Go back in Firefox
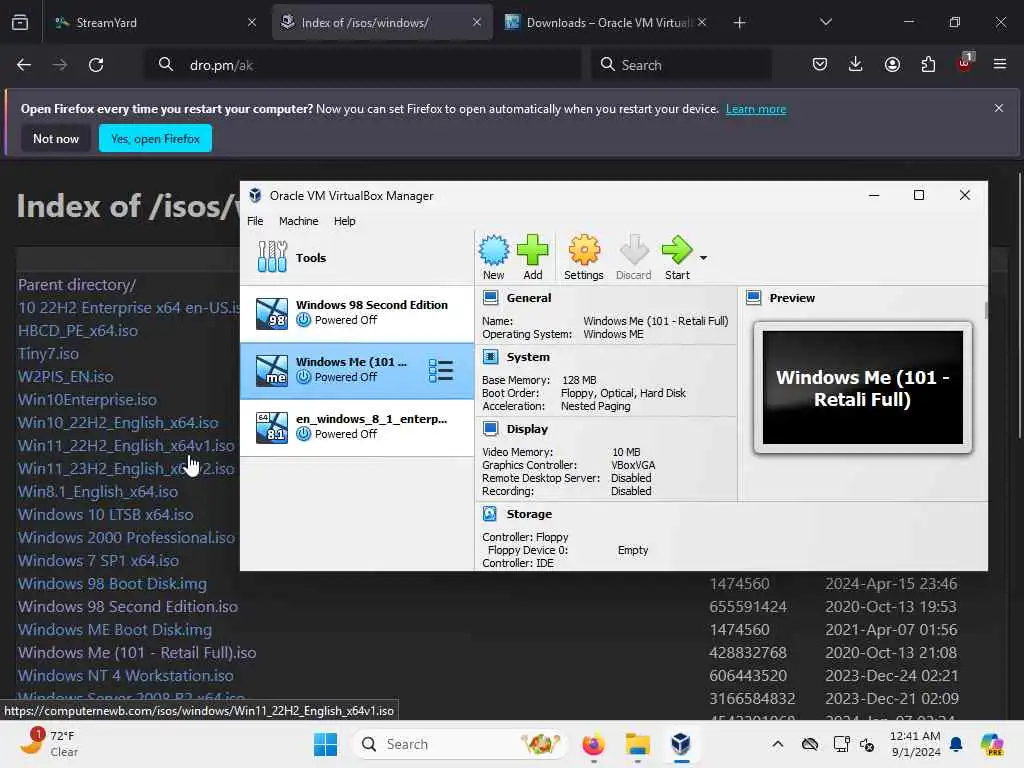The height and width of the screenshot is (768, 1024). [24, 65]
